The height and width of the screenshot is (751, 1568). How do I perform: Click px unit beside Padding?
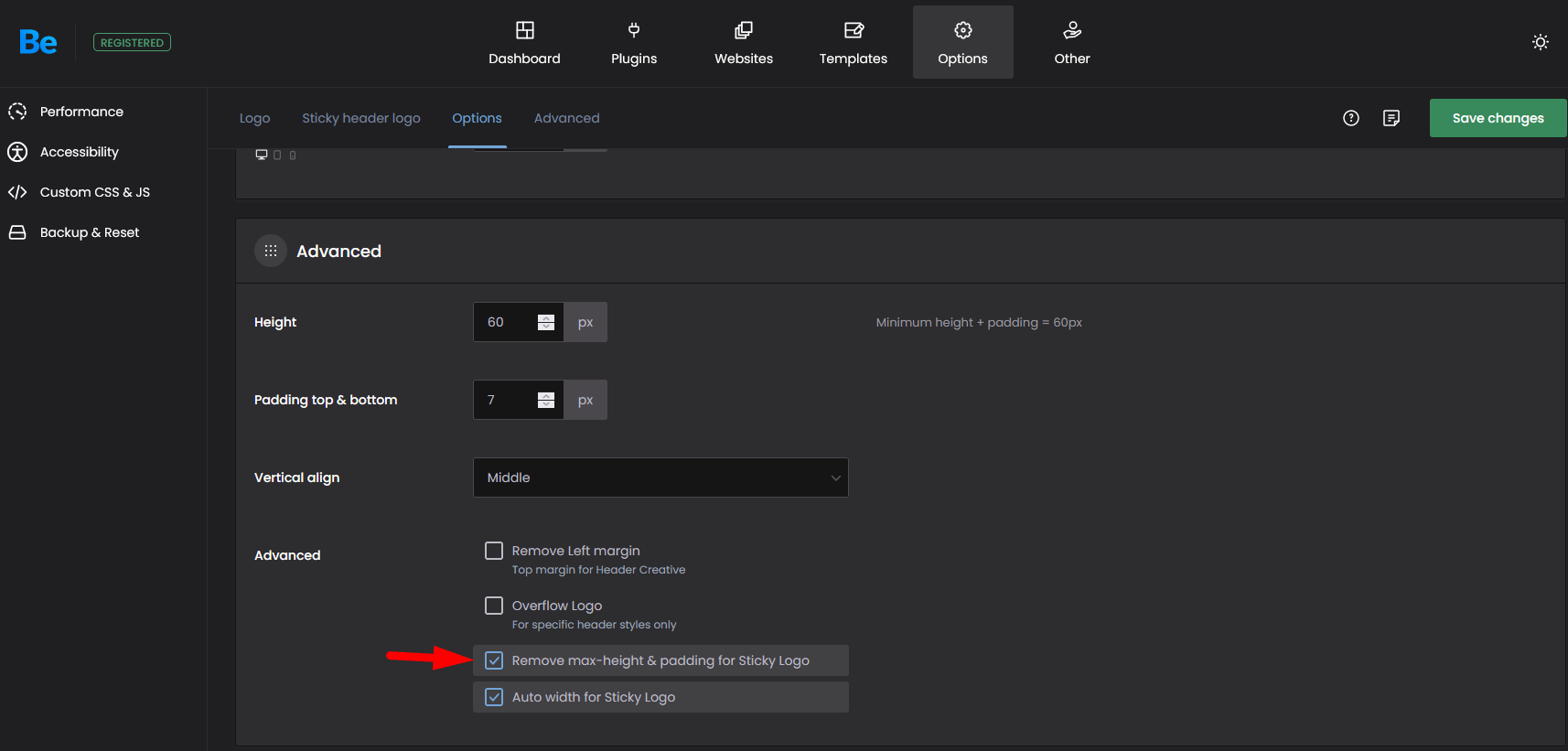pyautogui.click(x=585, y=400)
